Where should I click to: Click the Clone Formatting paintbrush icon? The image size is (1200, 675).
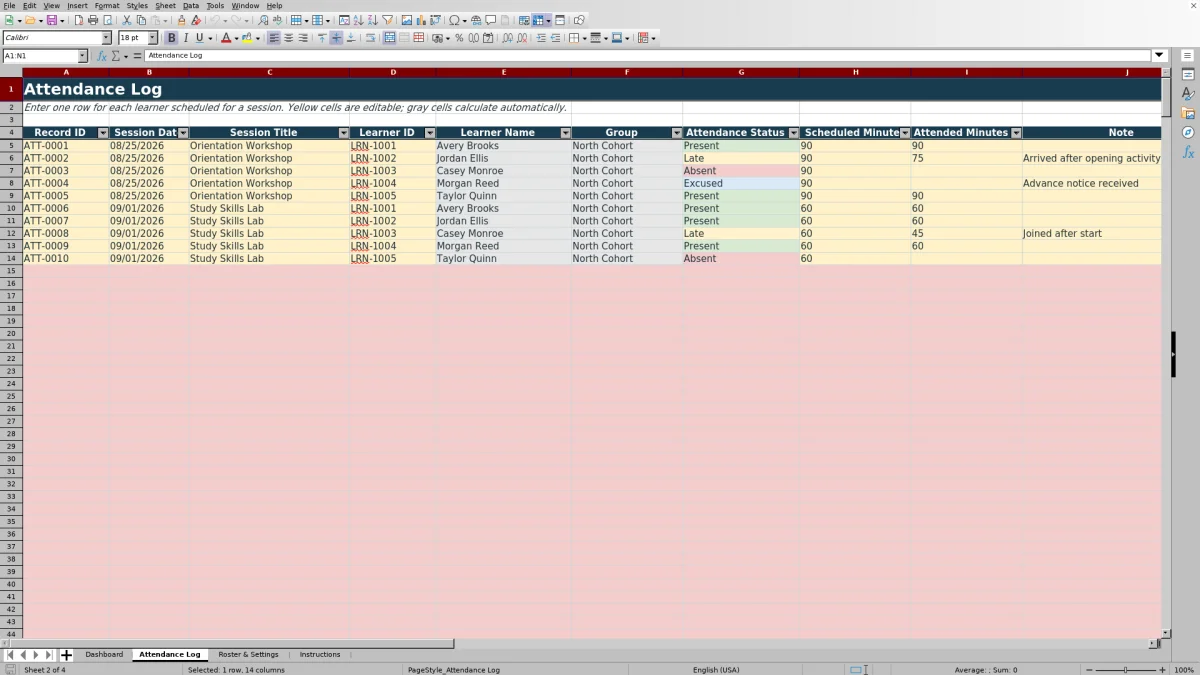click(x=181, y=20)
